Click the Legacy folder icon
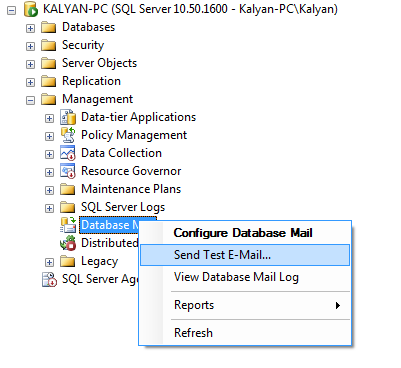The height and width of the screenshot is (368, 401). (x=68, y=262)
